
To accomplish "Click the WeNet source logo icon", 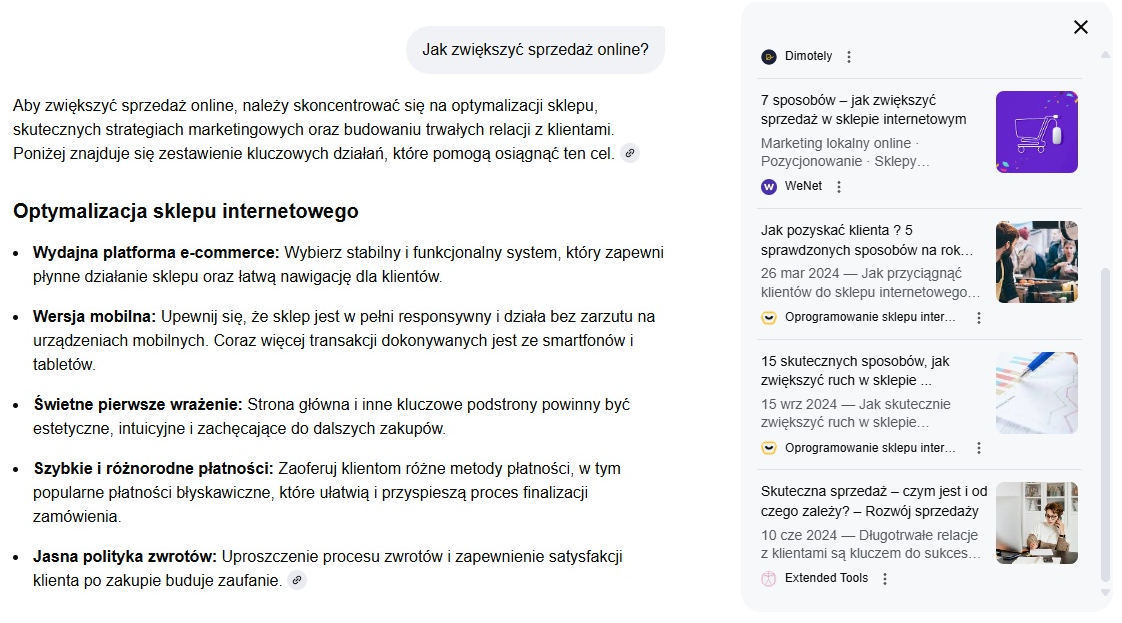I will point(769,186).
